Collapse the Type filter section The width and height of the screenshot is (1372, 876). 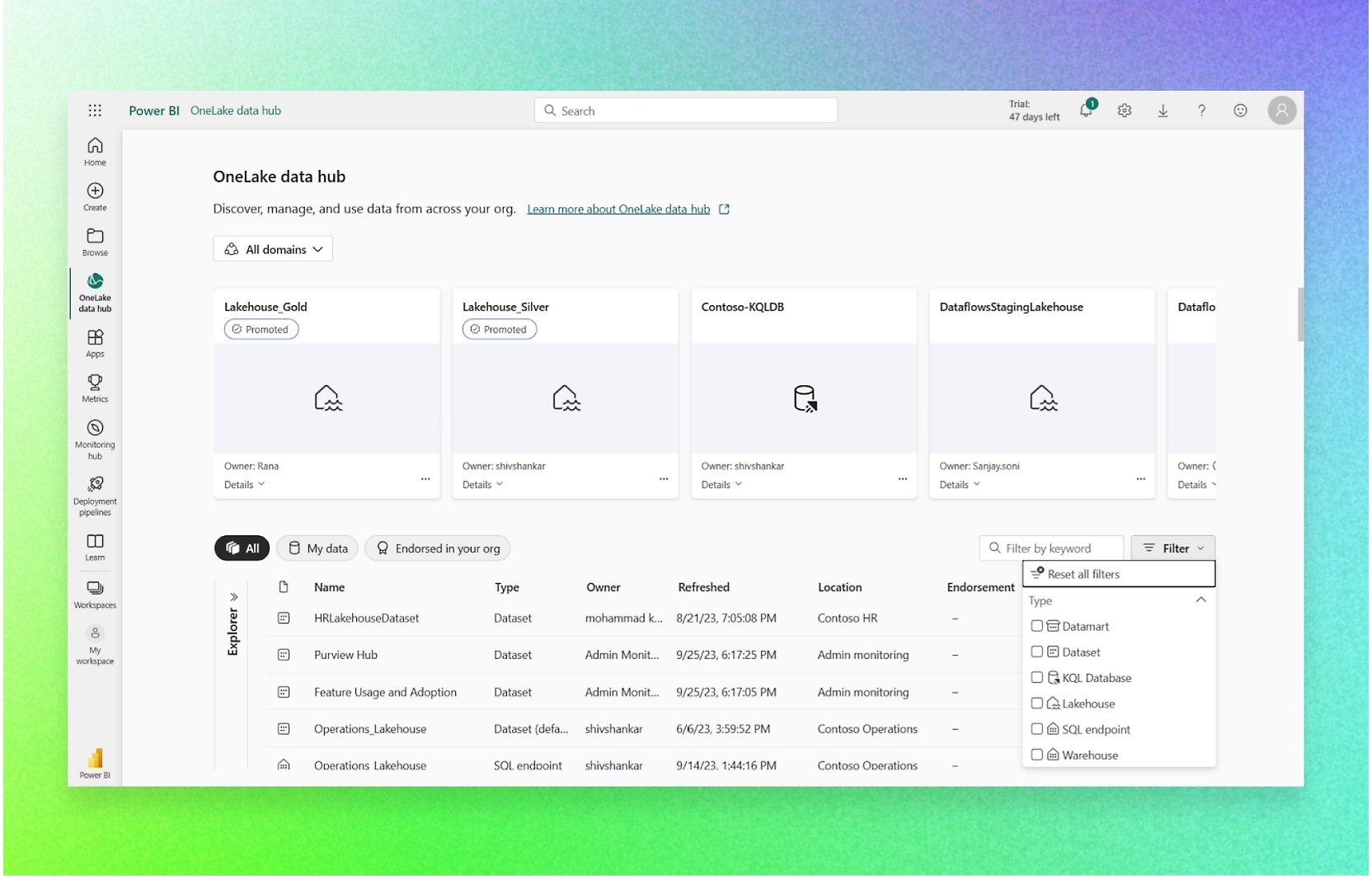coord(1201,600)
